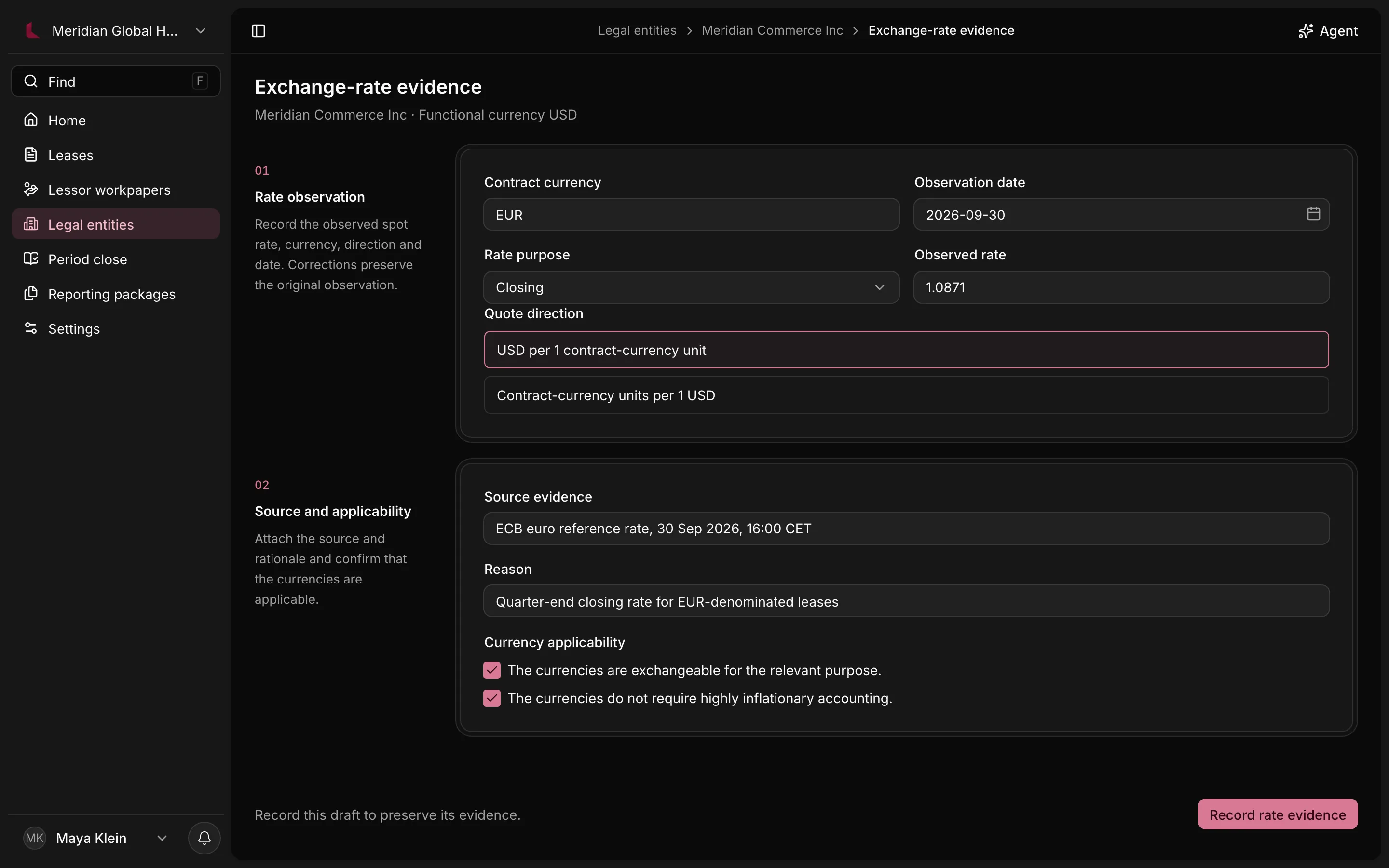
Task: Open the notifications bell
Action: tap(204, 838)
